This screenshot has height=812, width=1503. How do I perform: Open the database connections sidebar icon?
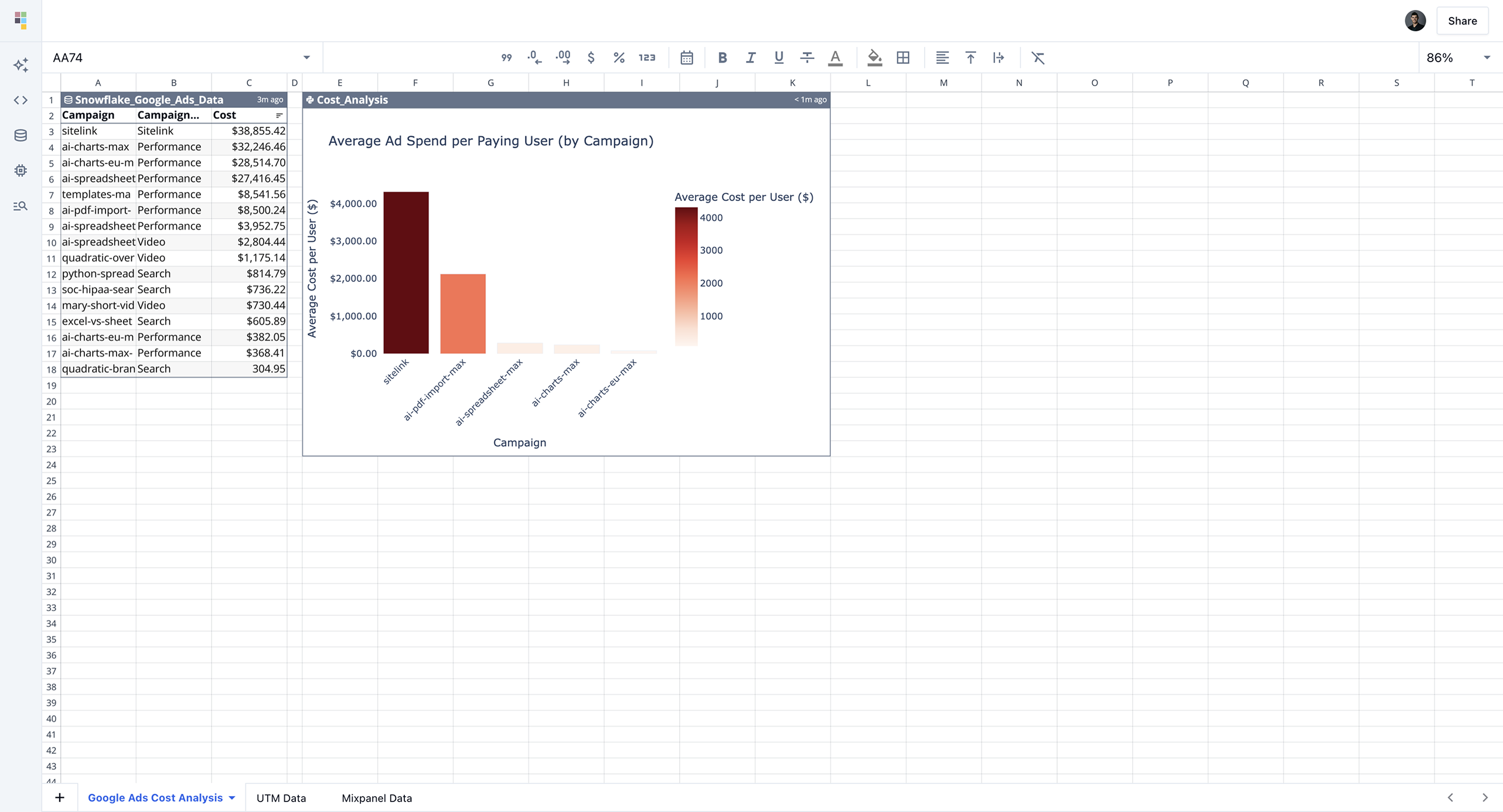21,135
